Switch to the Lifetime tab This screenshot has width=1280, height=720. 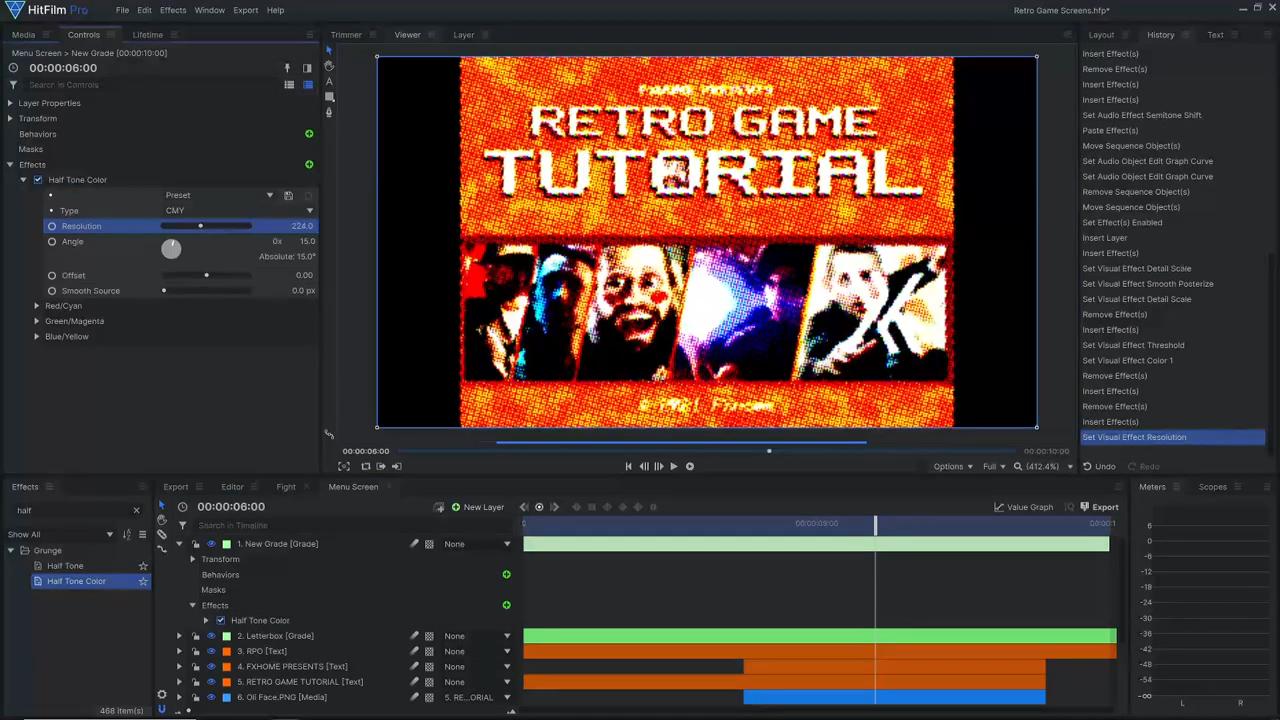coord(148,34)
